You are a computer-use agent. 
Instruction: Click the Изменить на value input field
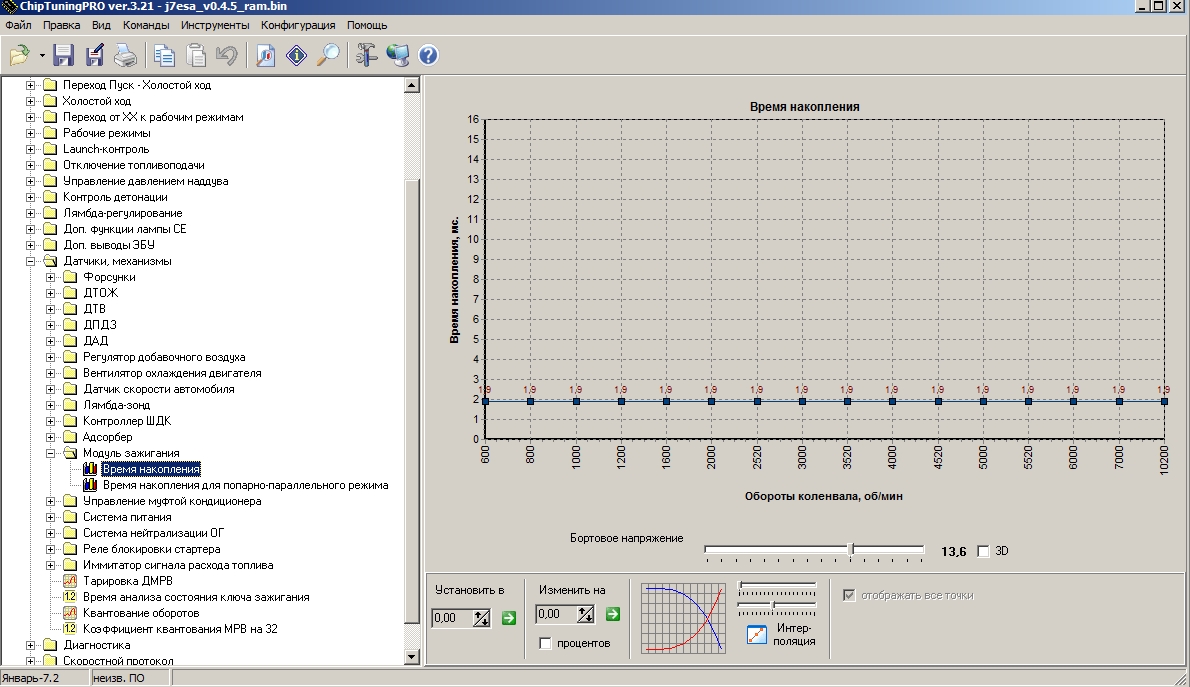click(x=557, y=614)
